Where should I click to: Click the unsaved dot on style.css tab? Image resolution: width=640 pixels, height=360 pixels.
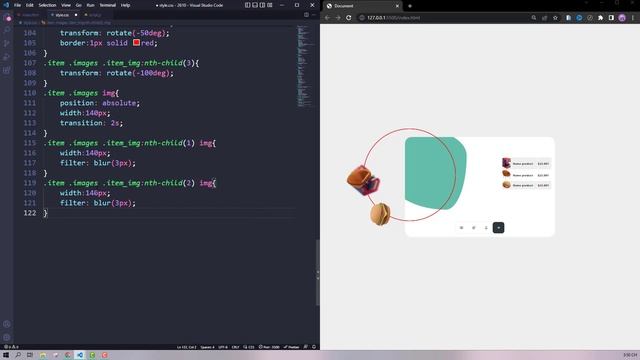[x=76, y=15]
